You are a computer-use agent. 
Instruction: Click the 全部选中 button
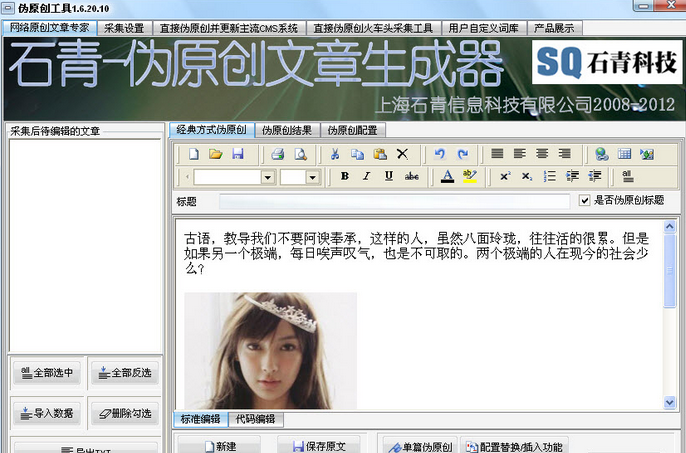(47, 373)
